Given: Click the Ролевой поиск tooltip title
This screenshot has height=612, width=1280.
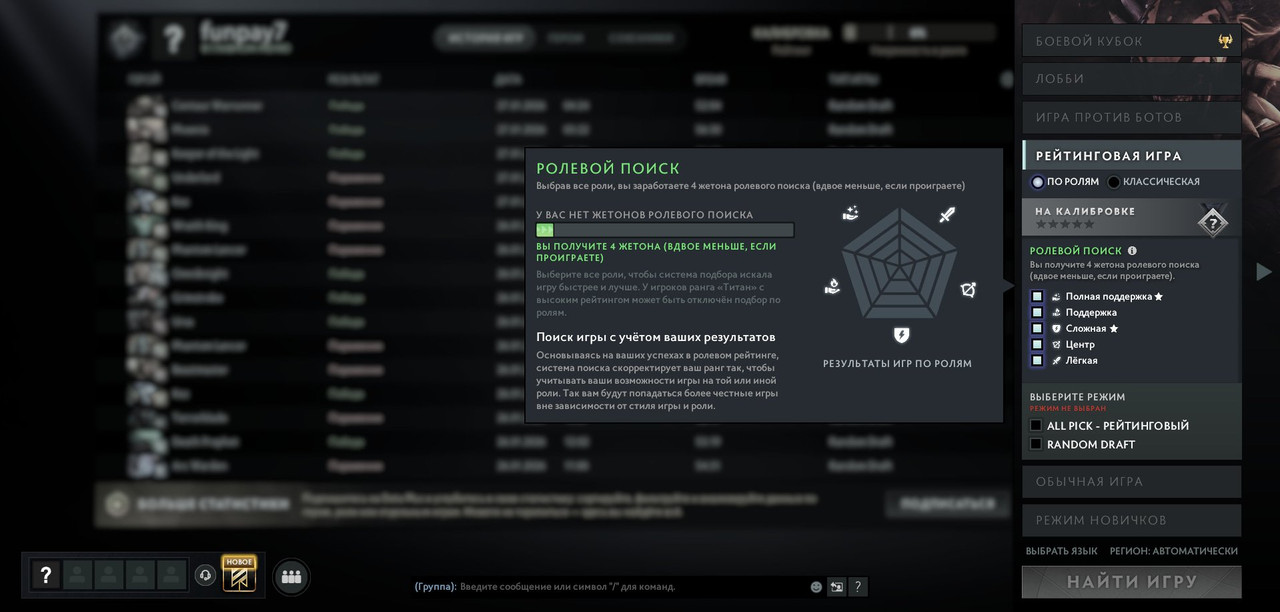Looking at the screenshot, I should tap(608, 169).
